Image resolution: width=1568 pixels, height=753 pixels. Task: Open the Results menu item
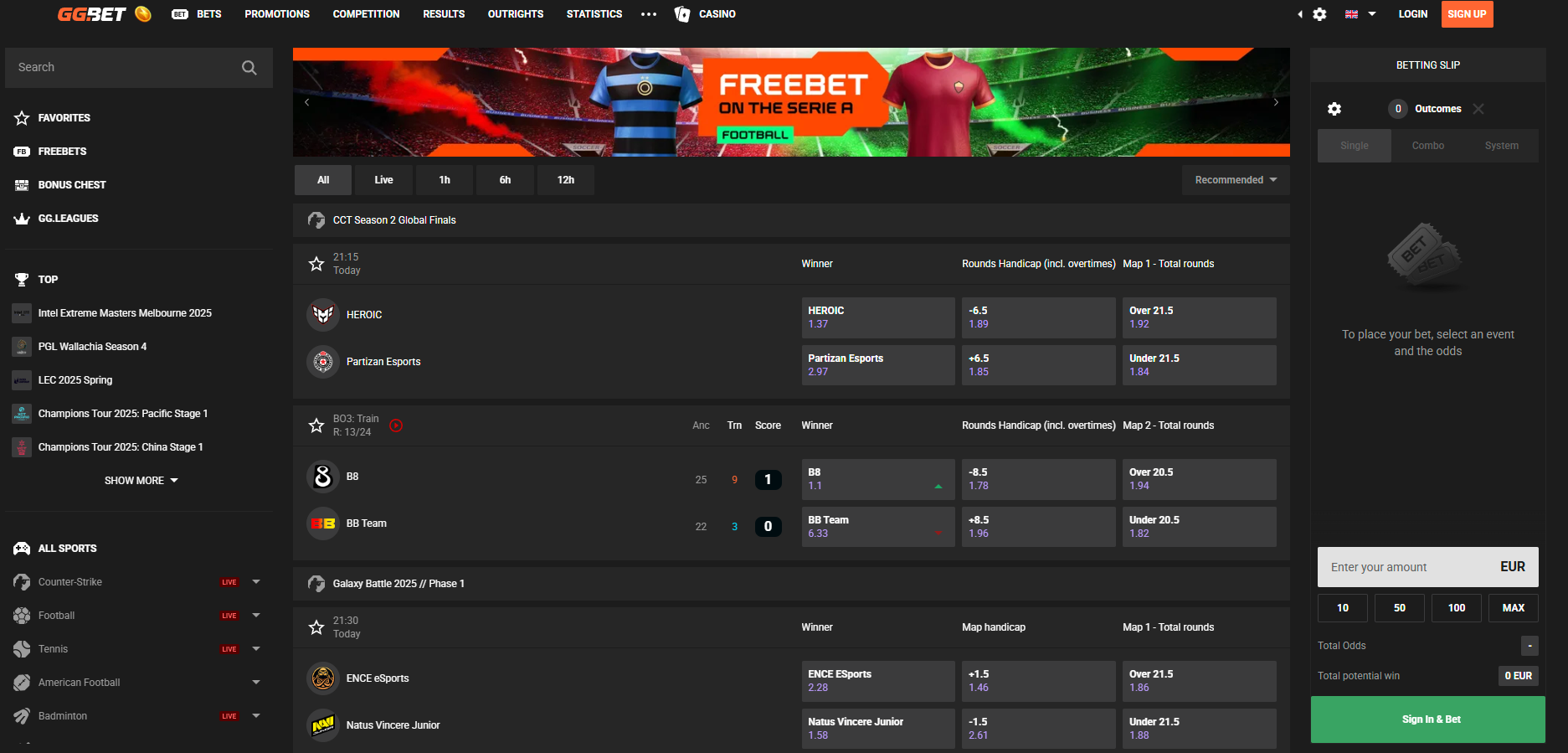(x=444, y=14)
